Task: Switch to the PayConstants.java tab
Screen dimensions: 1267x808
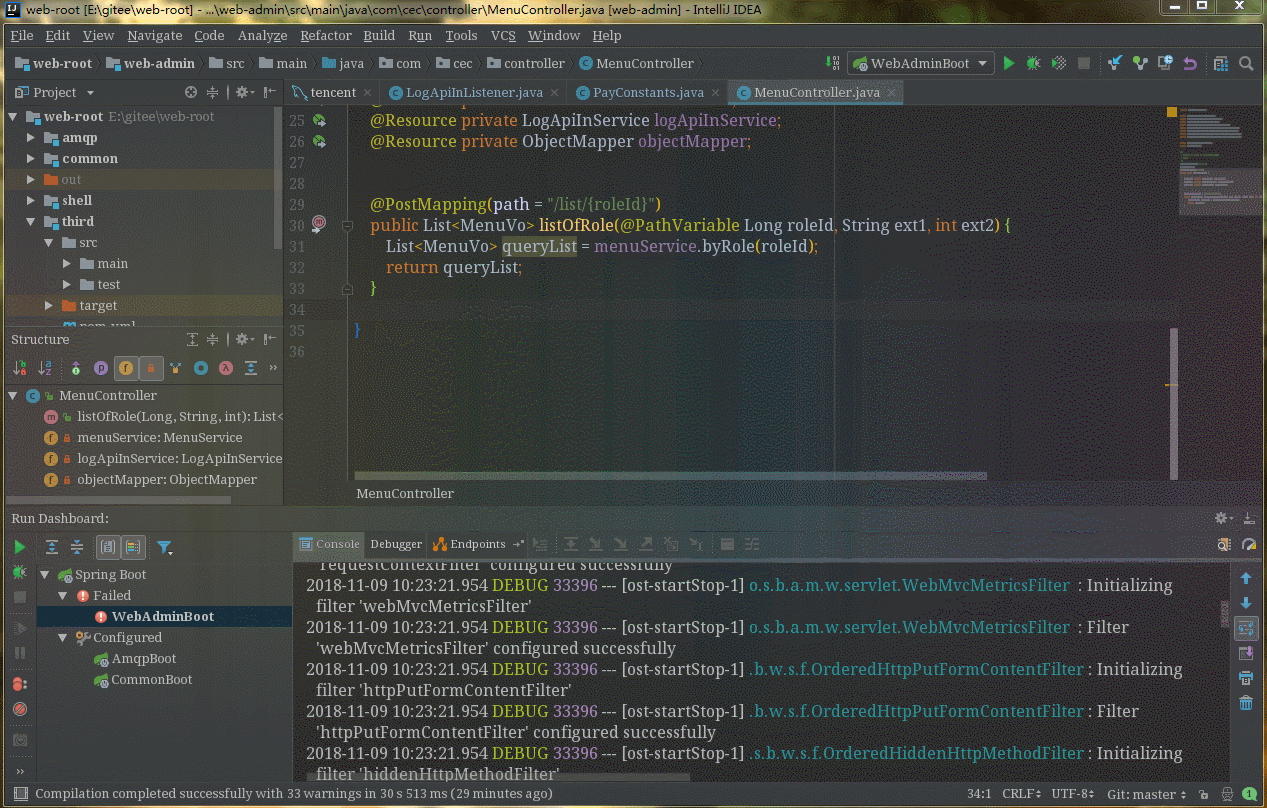Action: [x=648, y=92]
